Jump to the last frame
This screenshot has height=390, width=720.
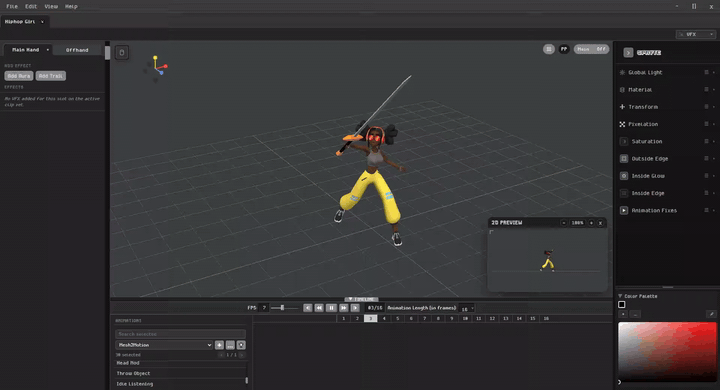(x=355, y=308)
